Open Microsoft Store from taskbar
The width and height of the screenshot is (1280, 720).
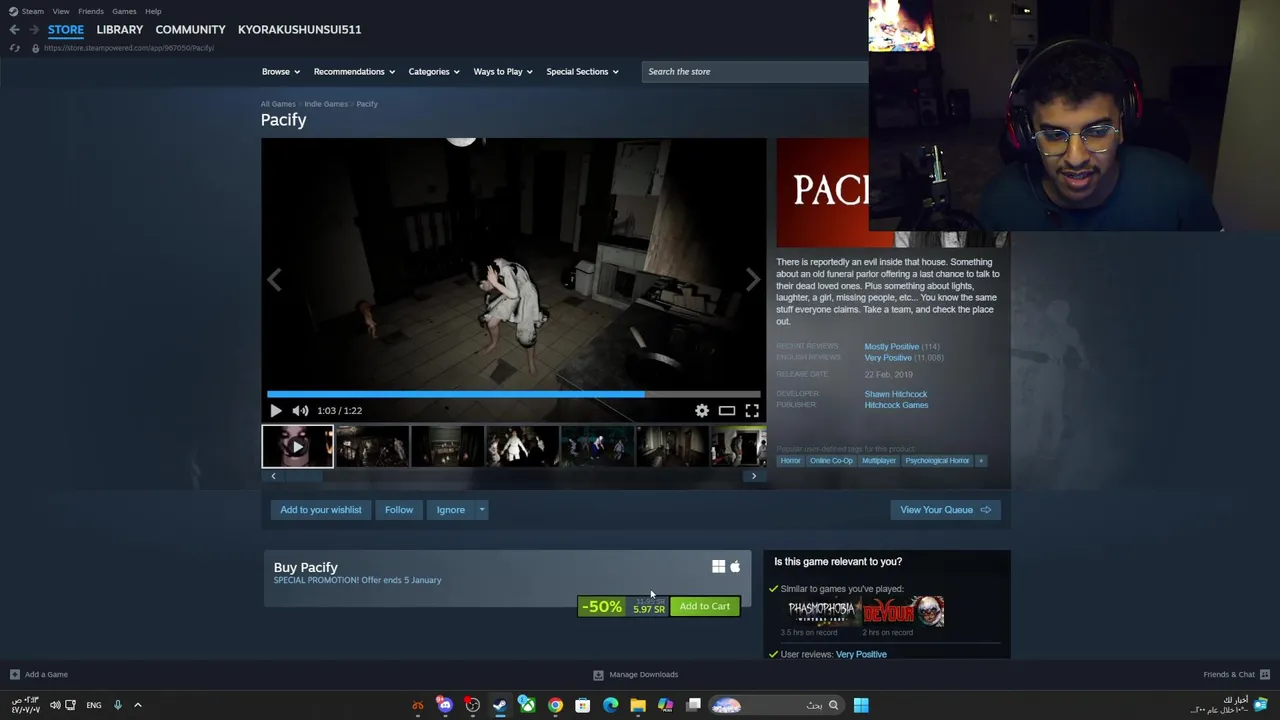[x=582, y=705]
